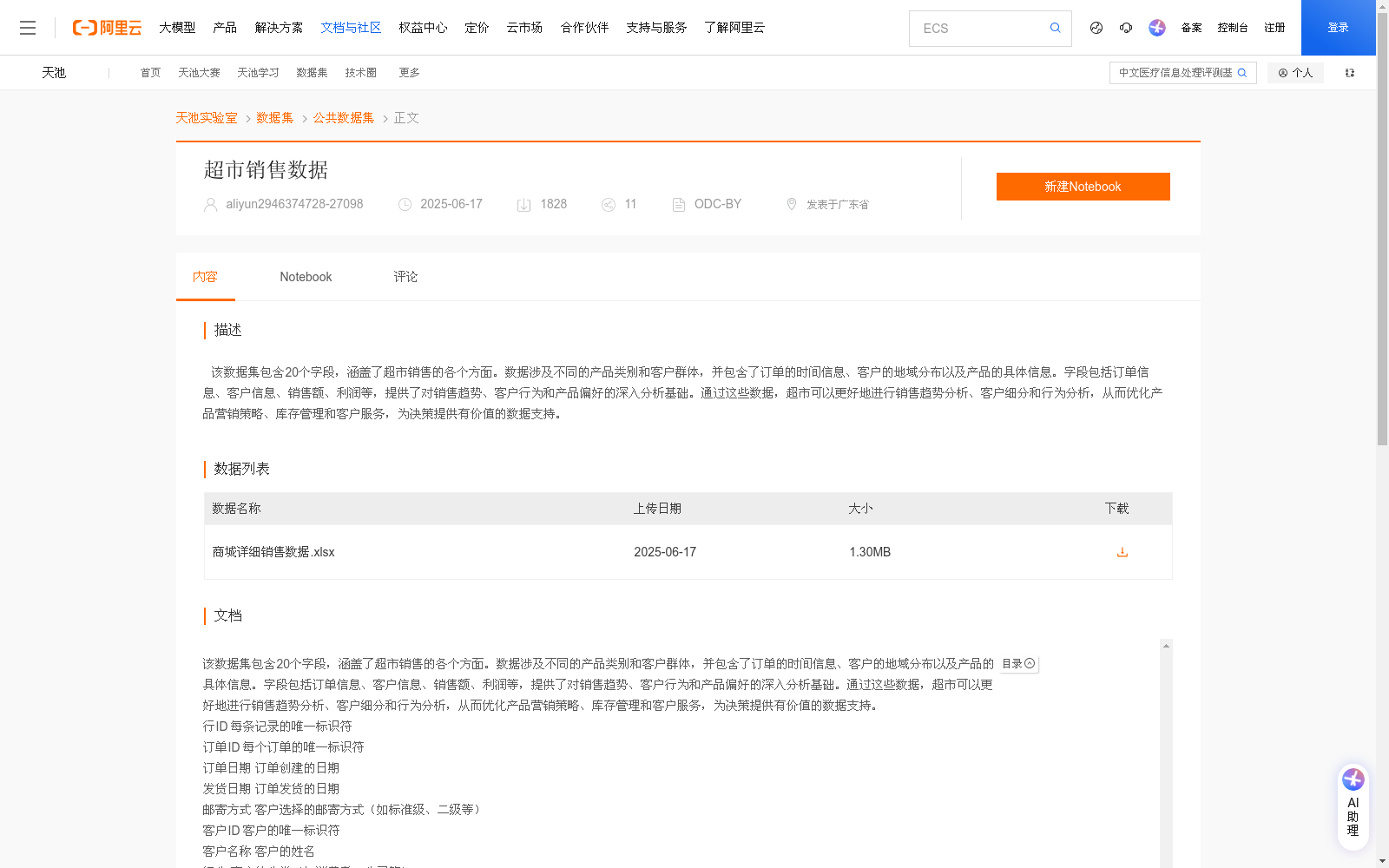Open the AI助理 floating assistant

click(1353, 806)
